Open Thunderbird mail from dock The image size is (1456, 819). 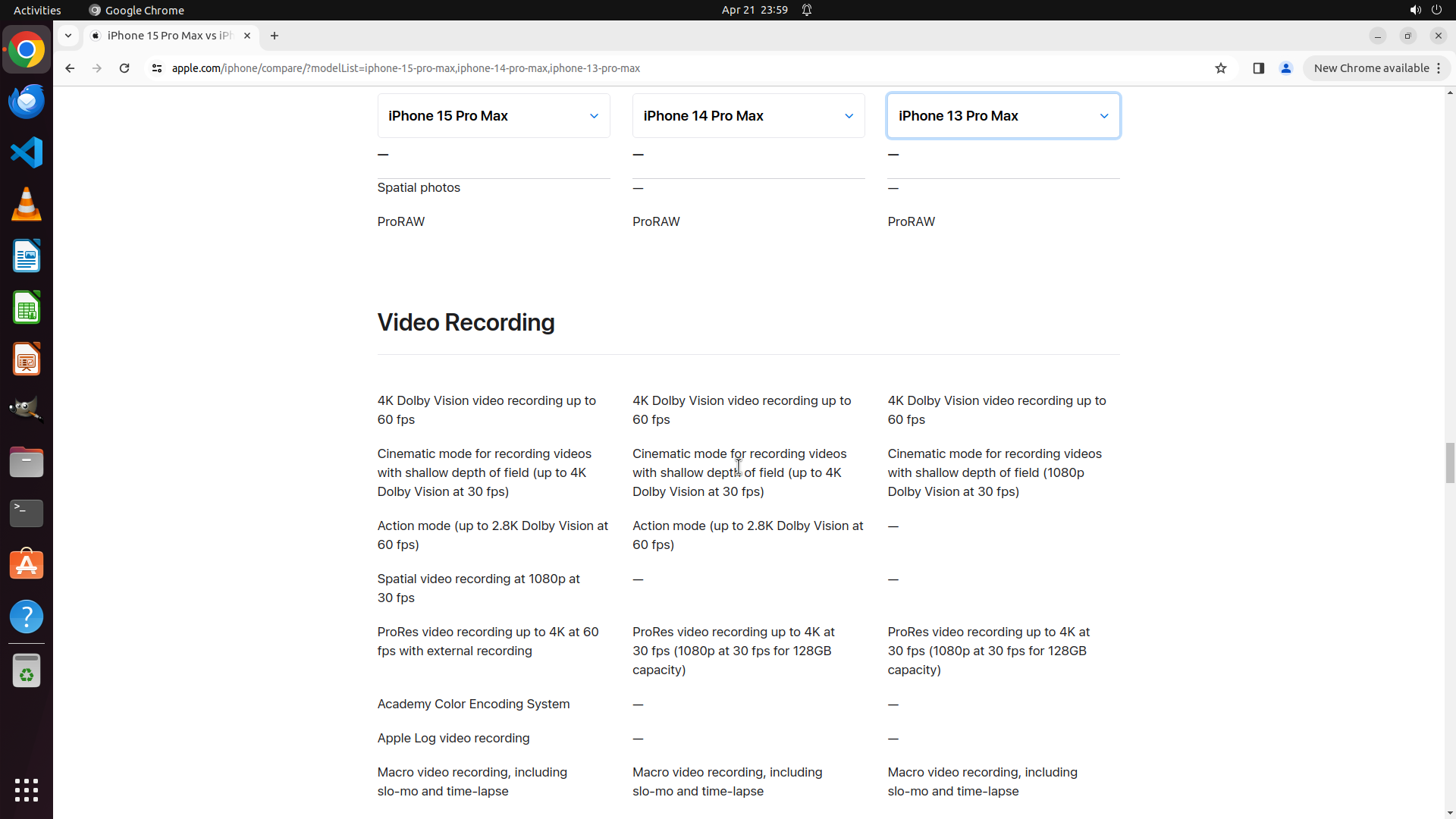coord(27,101)
